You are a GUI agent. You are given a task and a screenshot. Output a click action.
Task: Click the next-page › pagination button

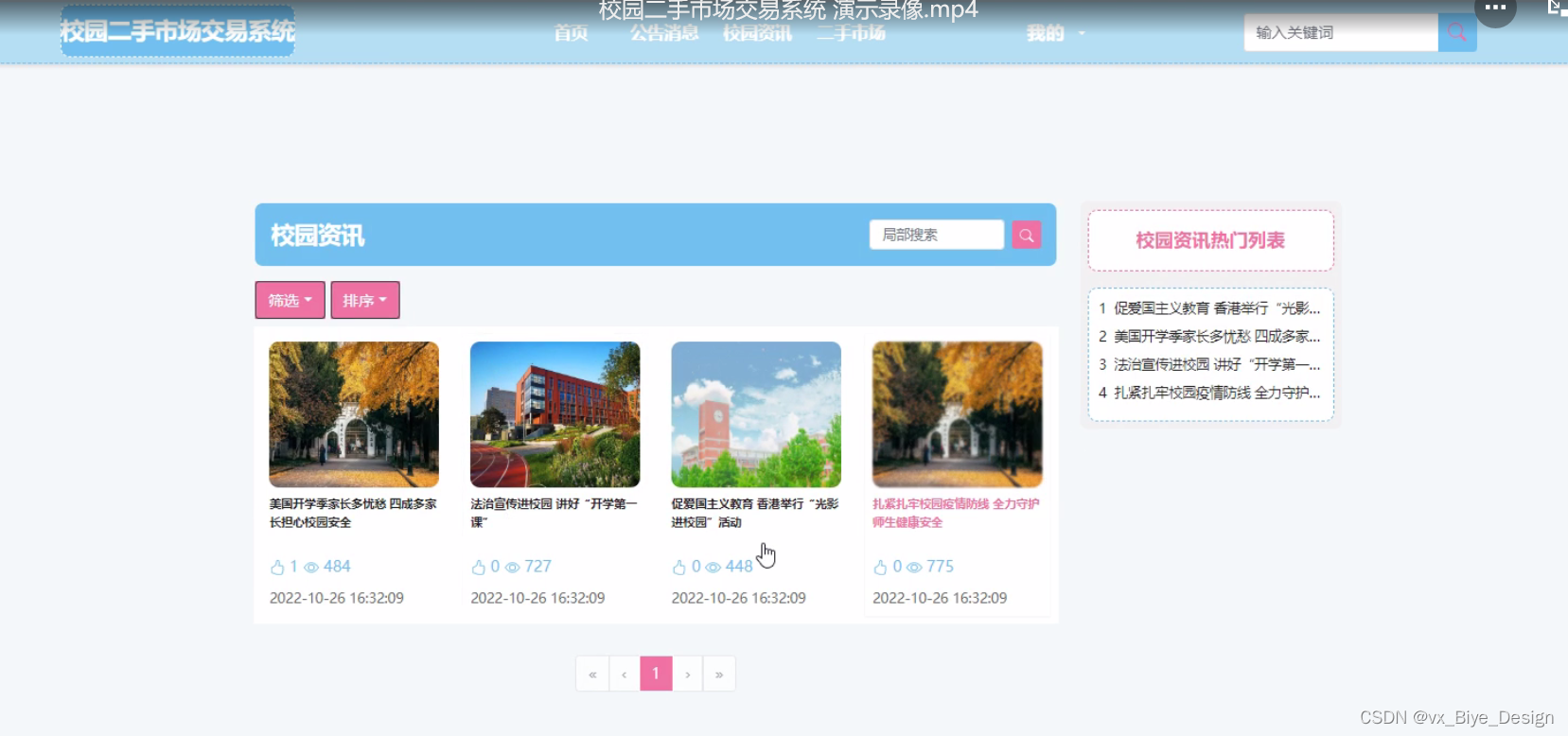point(688,674)
